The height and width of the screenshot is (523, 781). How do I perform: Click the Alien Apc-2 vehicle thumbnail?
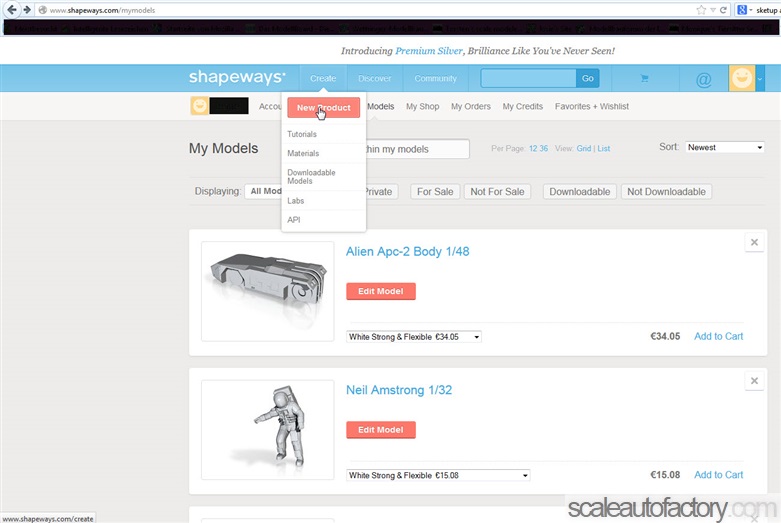click(267, 291)
